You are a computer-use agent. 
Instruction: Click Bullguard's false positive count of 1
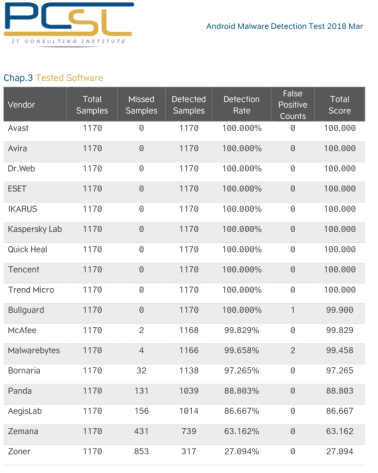pyautogui.click(x=293, y=310)
